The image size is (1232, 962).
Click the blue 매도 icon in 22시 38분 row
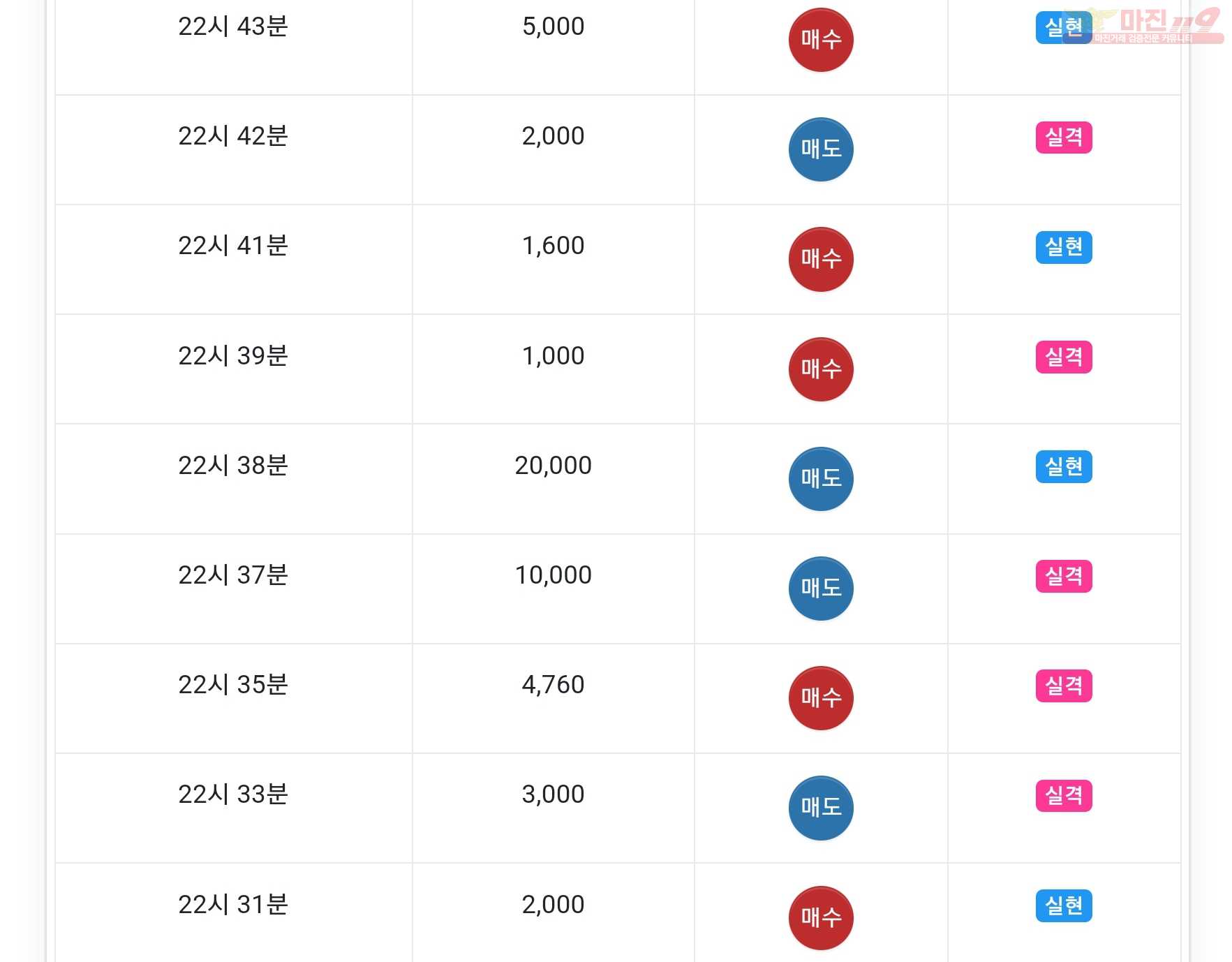(821, 479)
